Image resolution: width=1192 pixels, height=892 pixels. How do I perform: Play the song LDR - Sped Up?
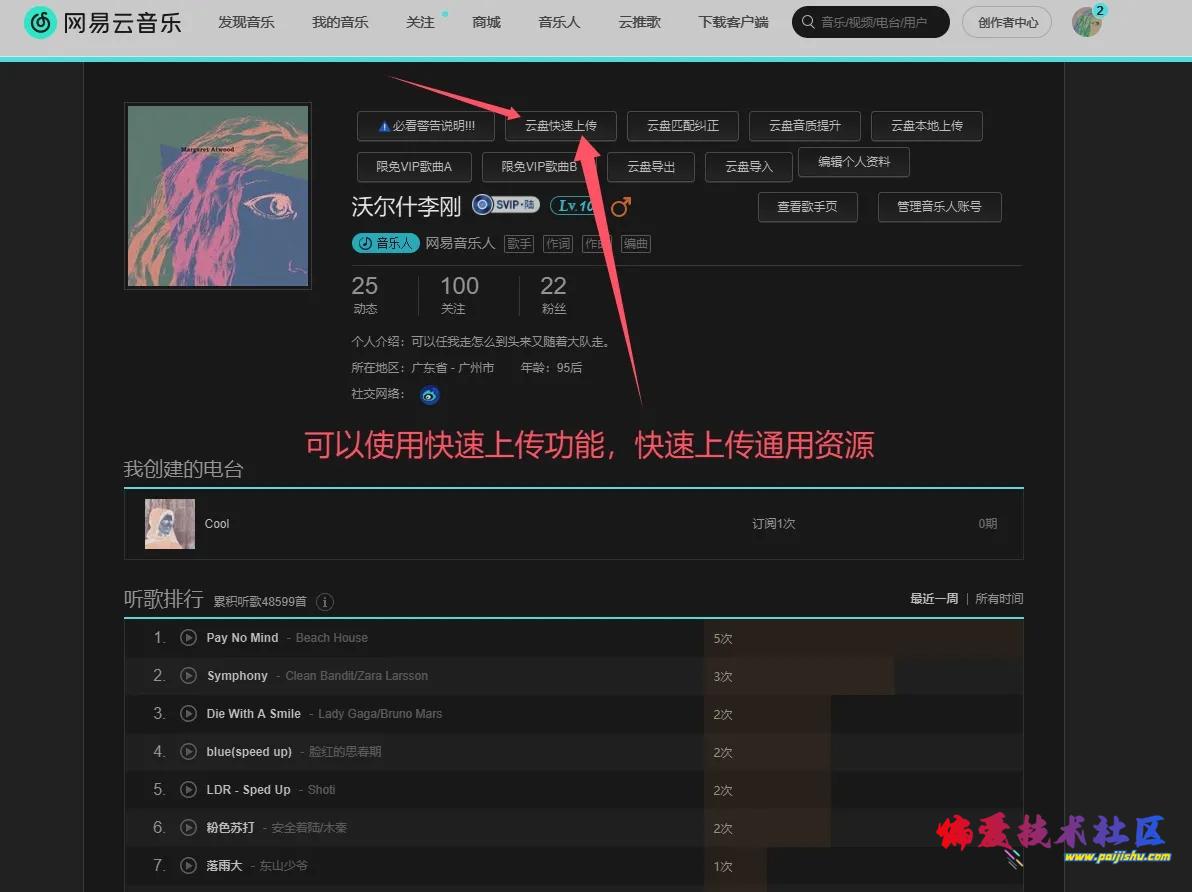point(189,789)
